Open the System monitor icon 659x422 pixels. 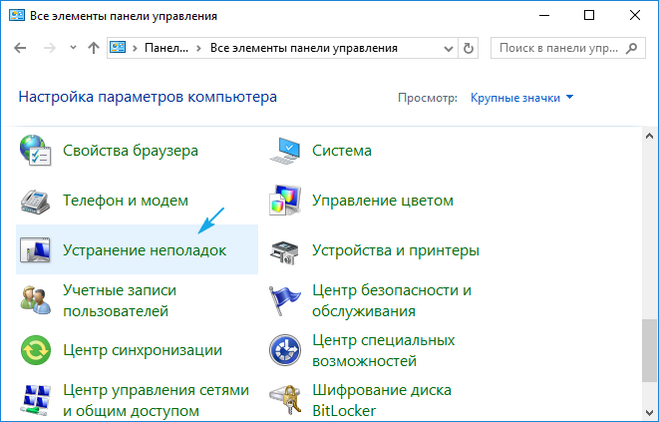pos(286,150)
